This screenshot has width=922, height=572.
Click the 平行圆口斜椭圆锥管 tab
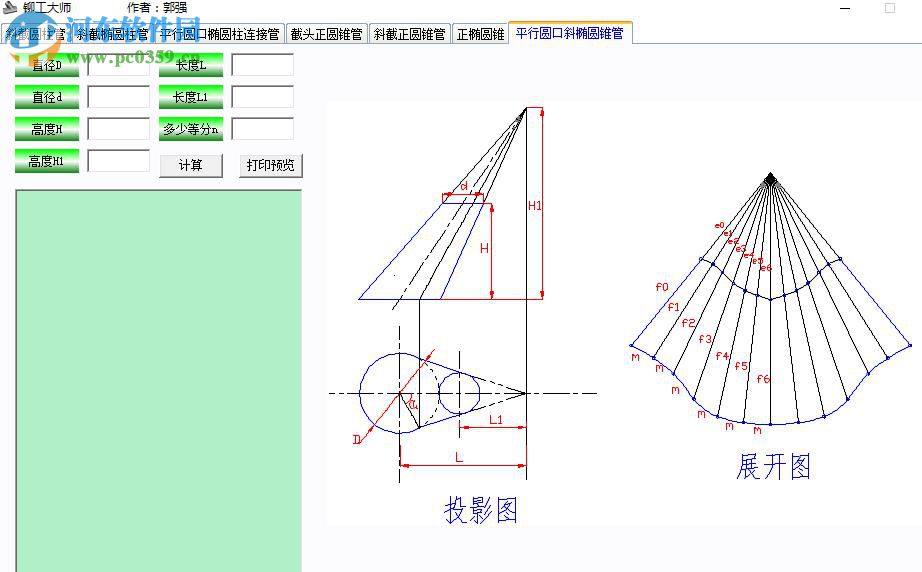click(570, 33)
